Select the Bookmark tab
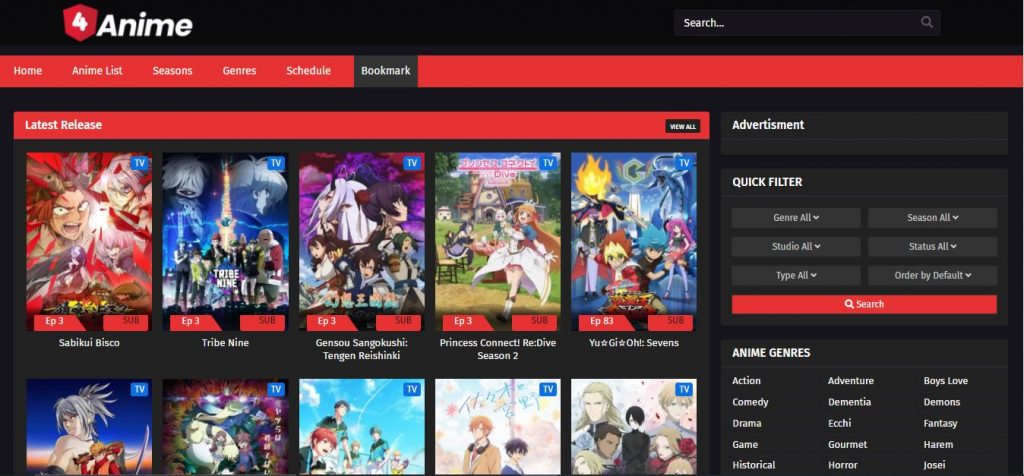Viewport: 1024px width, 476px height. coord(386,71)
